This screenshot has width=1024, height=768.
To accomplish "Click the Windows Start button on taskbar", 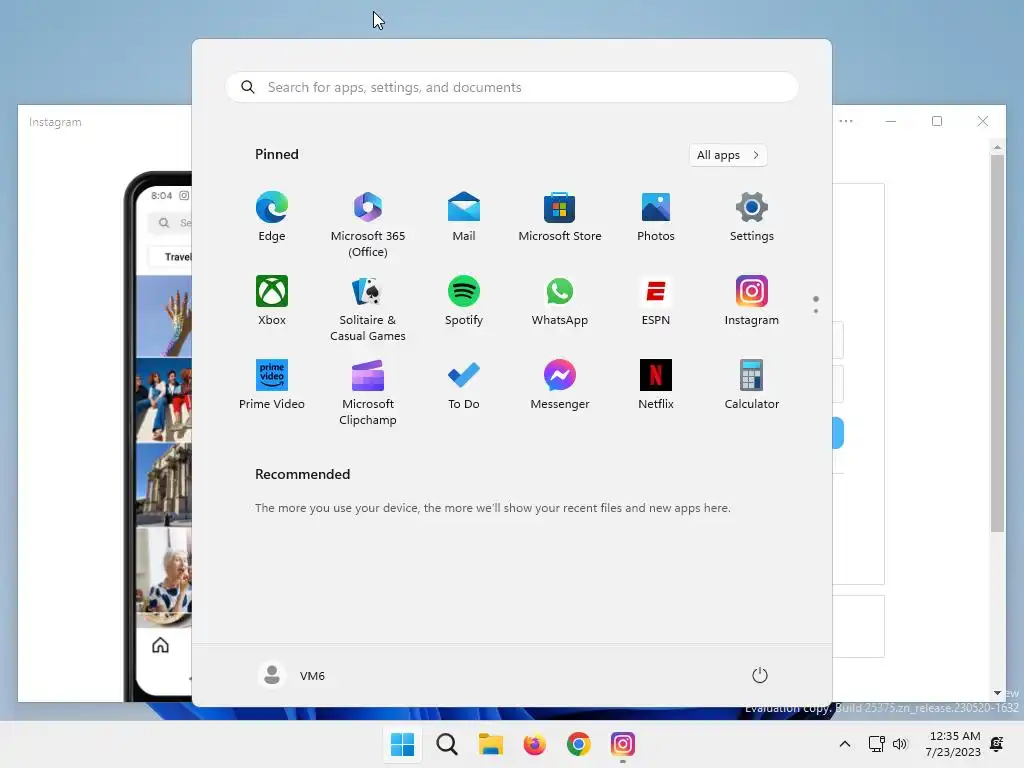I will (x=402, y=744).
